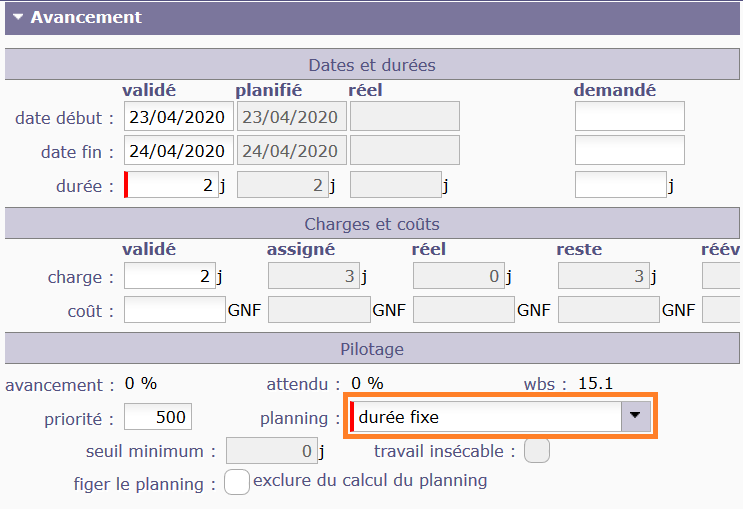Click the validated coût field

click(174, 310)
